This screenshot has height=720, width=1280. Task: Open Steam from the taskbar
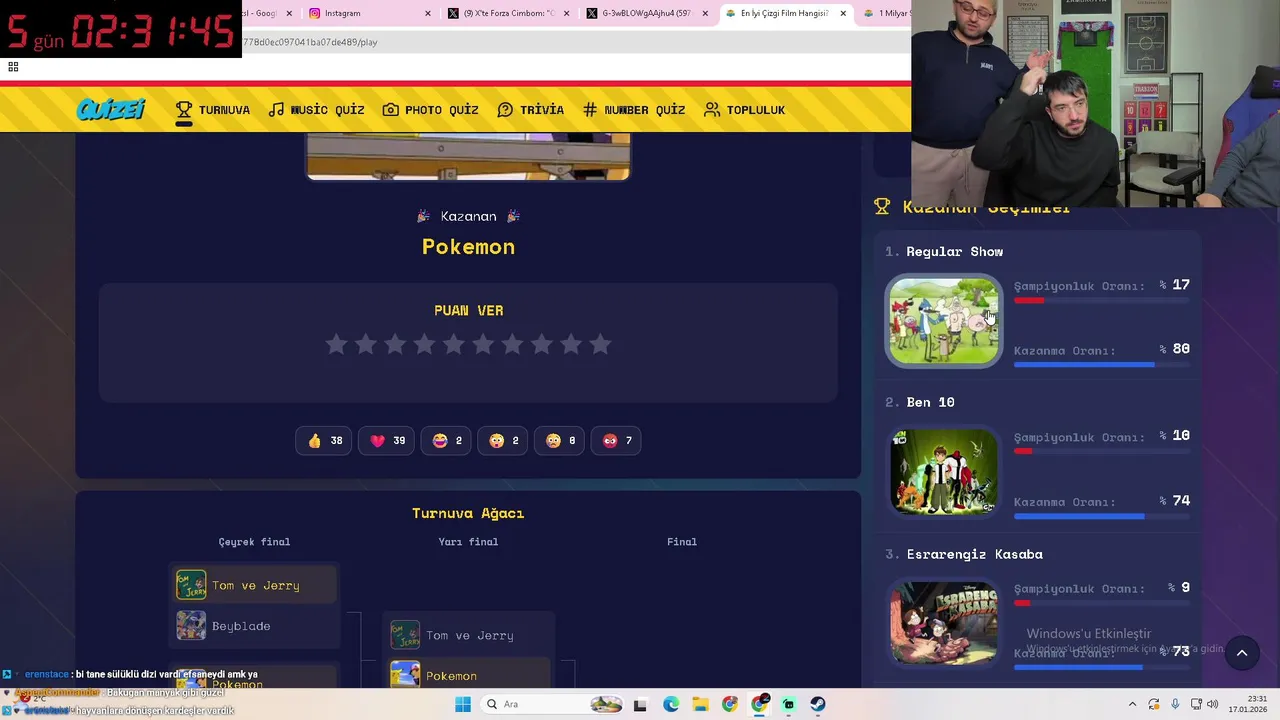point(818,704)
